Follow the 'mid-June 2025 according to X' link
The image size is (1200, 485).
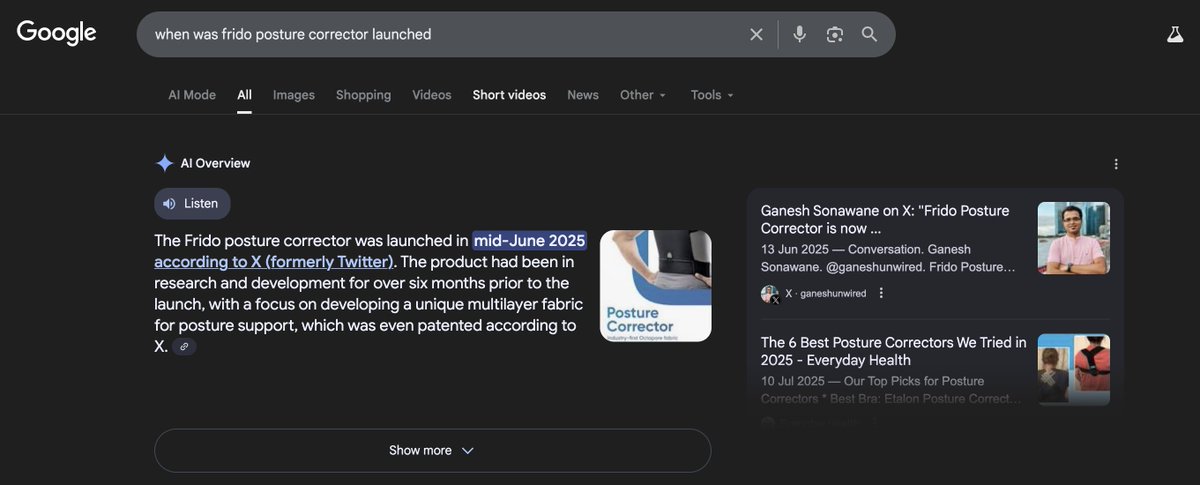click(x=370, y=251)
